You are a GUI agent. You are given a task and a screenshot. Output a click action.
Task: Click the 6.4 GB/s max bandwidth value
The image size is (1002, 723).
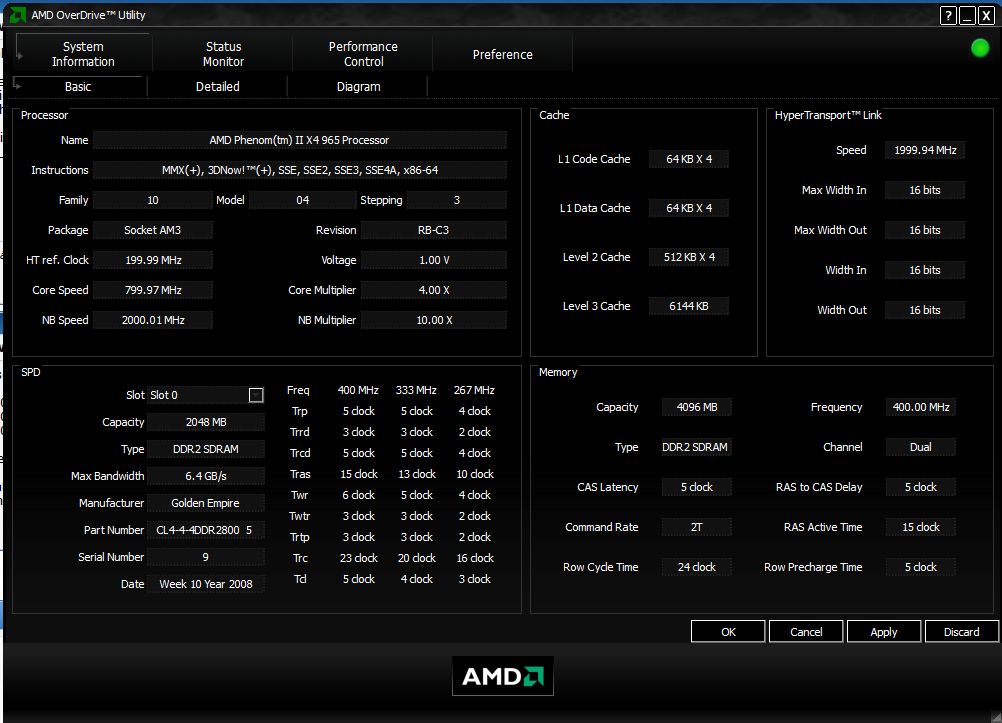(206, 476)
